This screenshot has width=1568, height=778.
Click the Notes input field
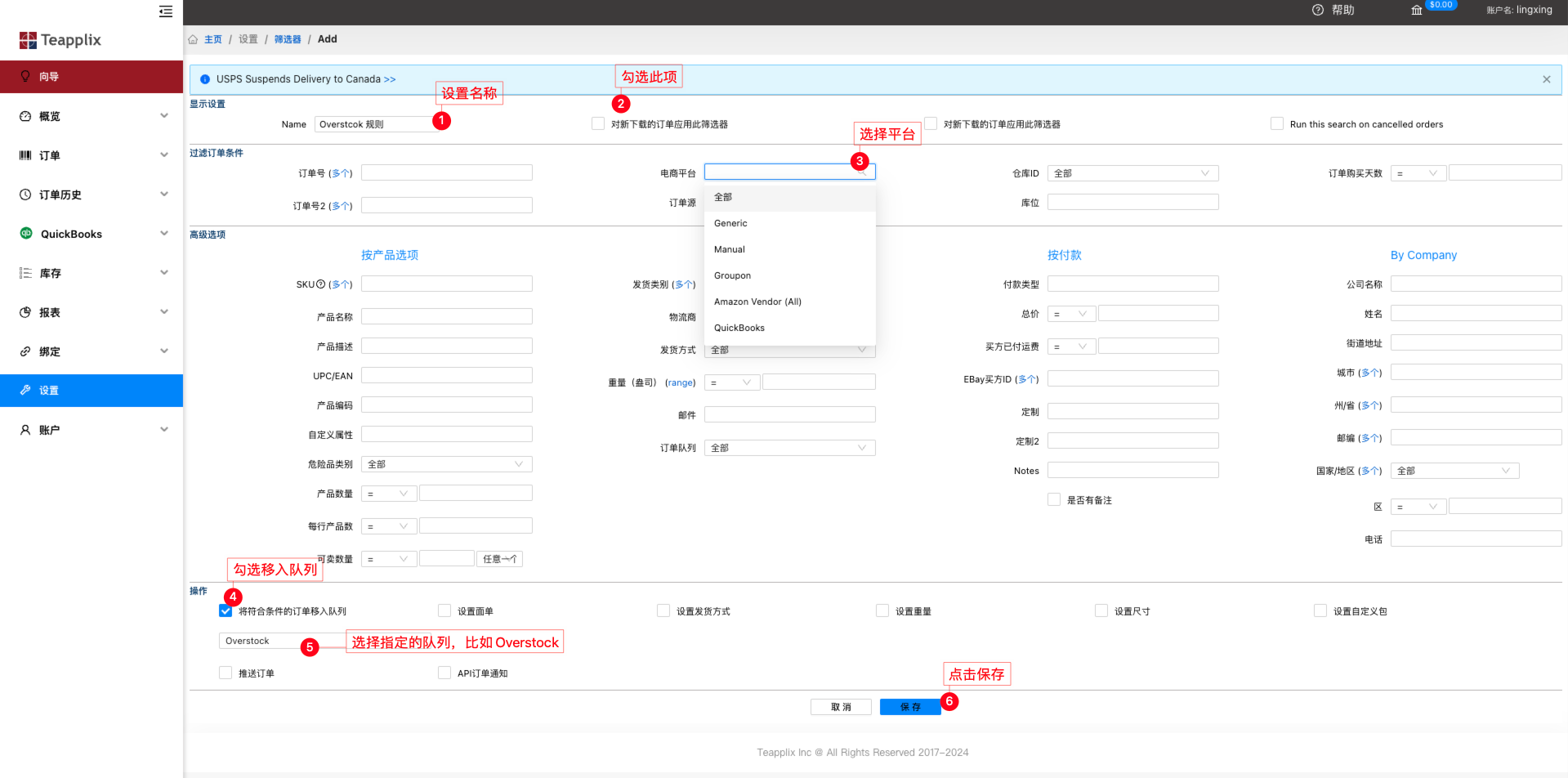1132,470
